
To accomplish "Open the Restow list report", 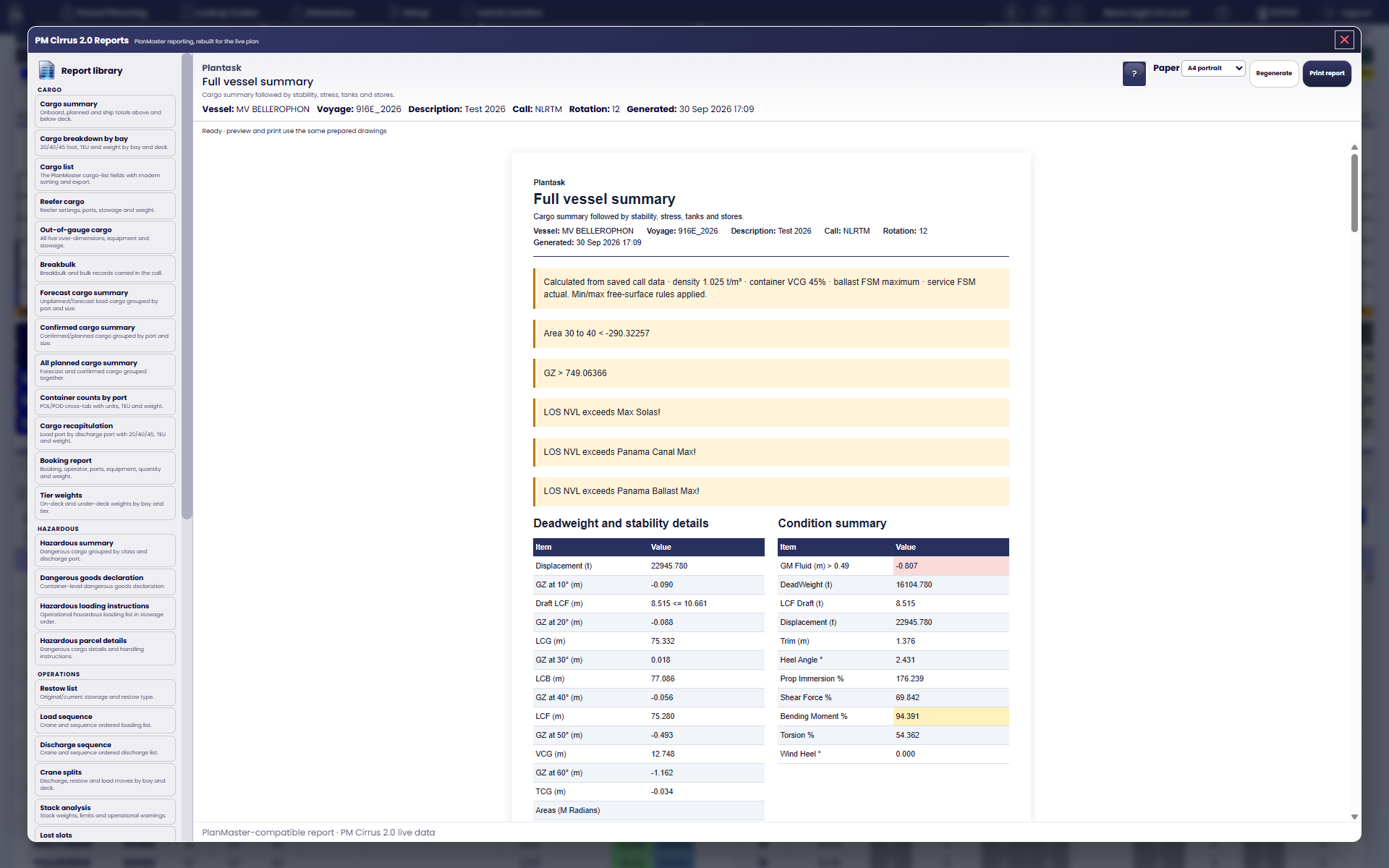I will [x=105, y=692].
